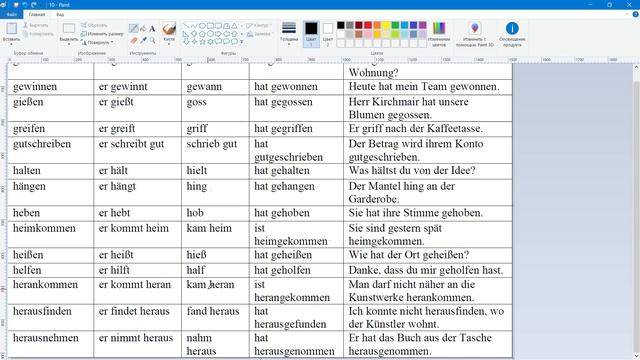Viewport: 640px width, 360px height.
Task: Click the word 'gewinnen' in canvas
Action: tap(35, 87)
